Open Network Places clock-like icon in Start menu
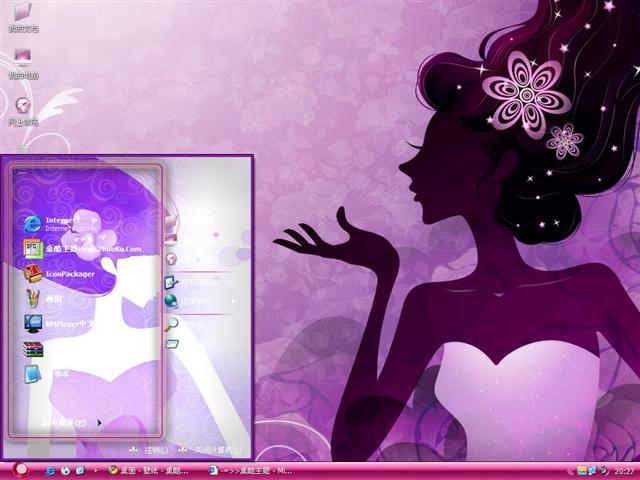Screen dimensions: 640x480 click(x=172, y=258)
